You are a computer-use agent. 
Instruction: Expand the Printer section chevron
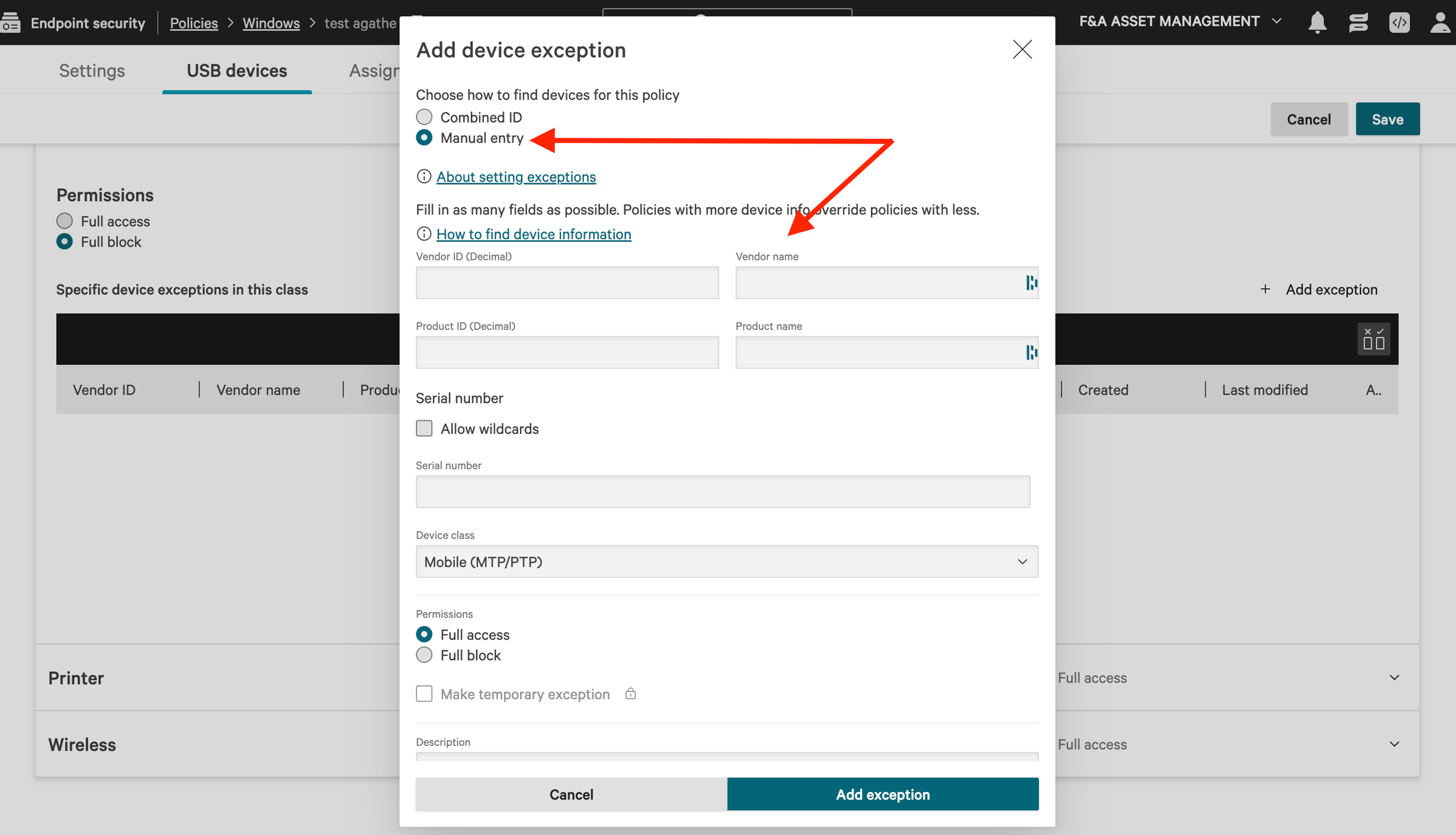tap(1394, 678)
